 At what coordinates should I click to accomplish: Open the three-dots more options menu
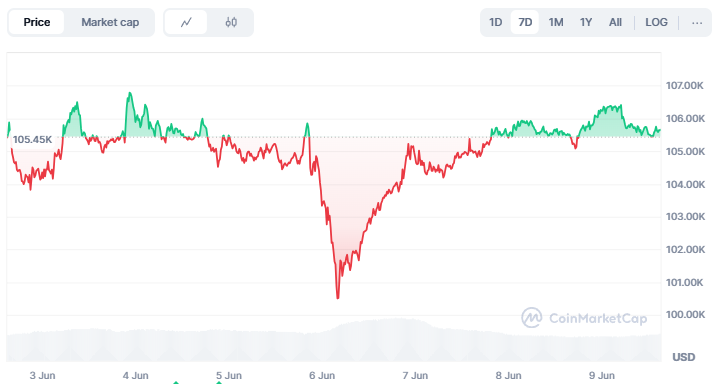tap(697, 22)
